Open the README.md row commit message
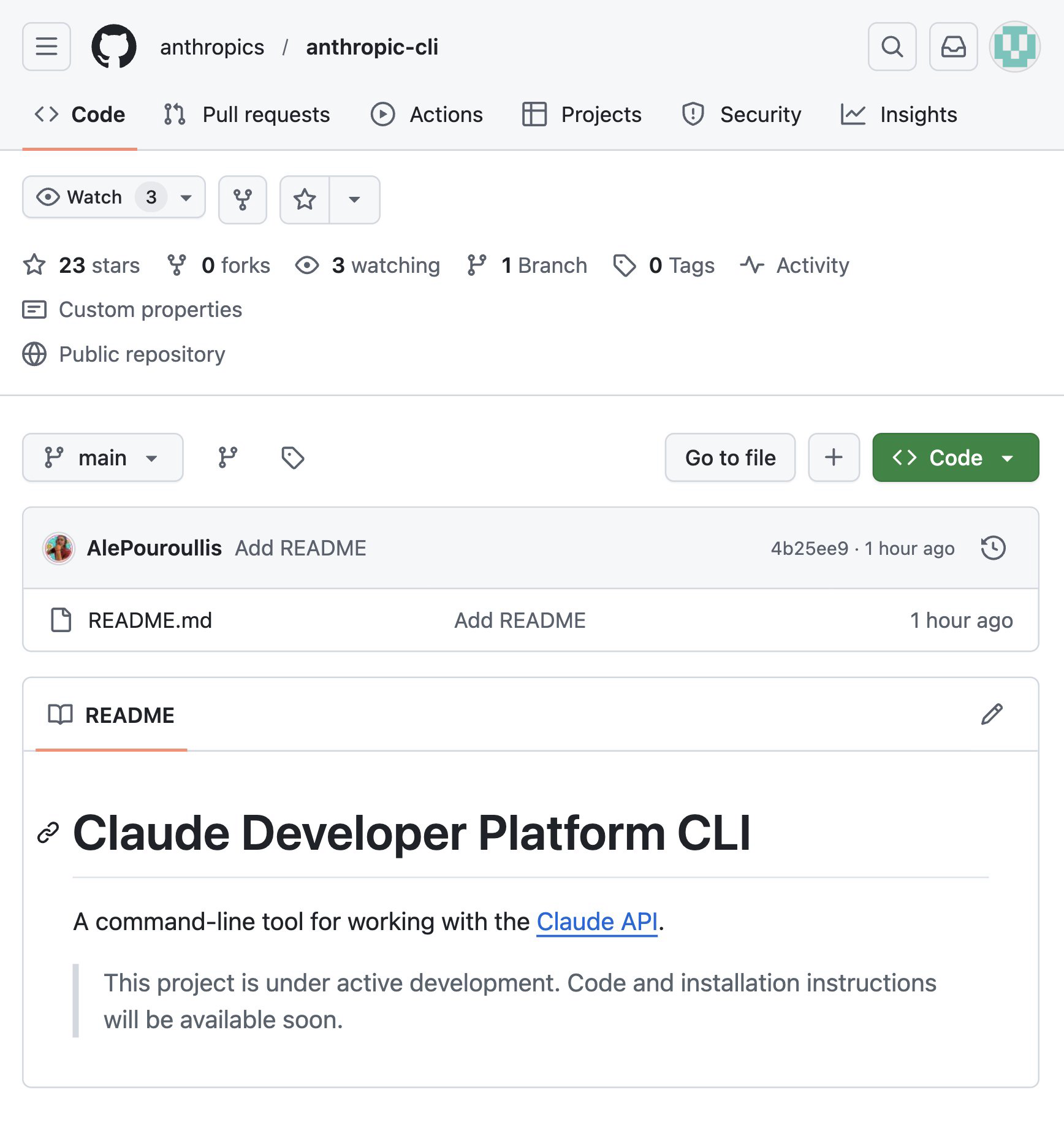This screenshot has width=1064, height=1122. (x=520, y=620)
